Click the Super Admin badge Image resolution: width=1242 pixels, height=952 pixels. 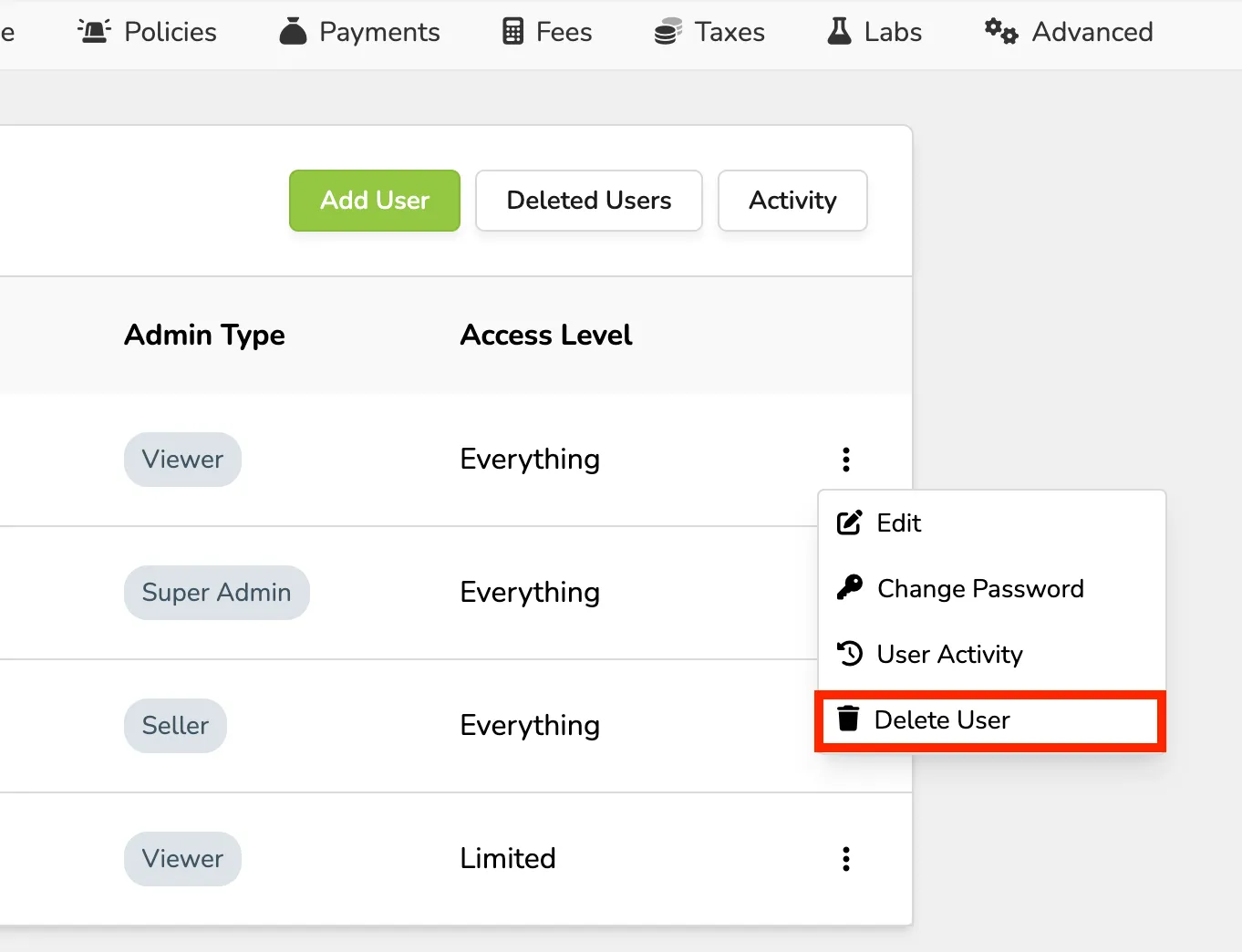click(217, 593)
